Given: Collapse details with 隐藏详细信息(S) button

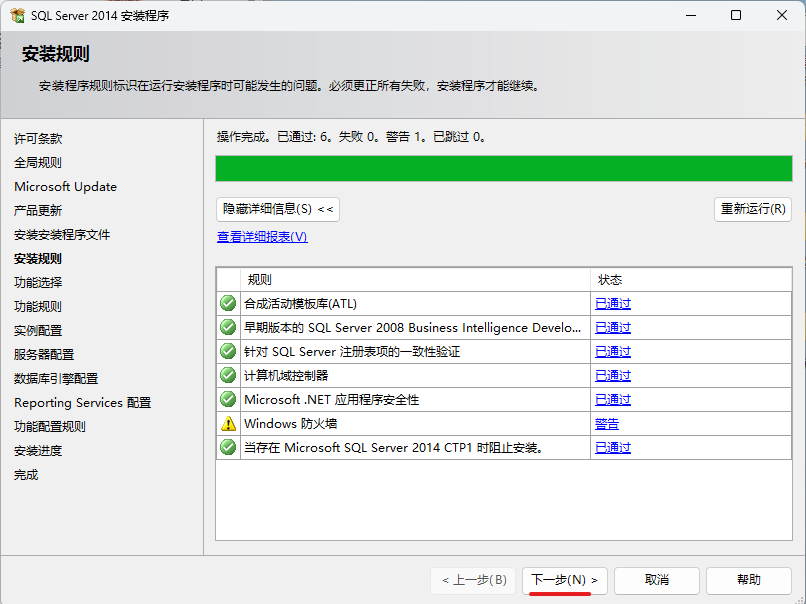Looking at the screenshot, I should (x=278, y=209).
